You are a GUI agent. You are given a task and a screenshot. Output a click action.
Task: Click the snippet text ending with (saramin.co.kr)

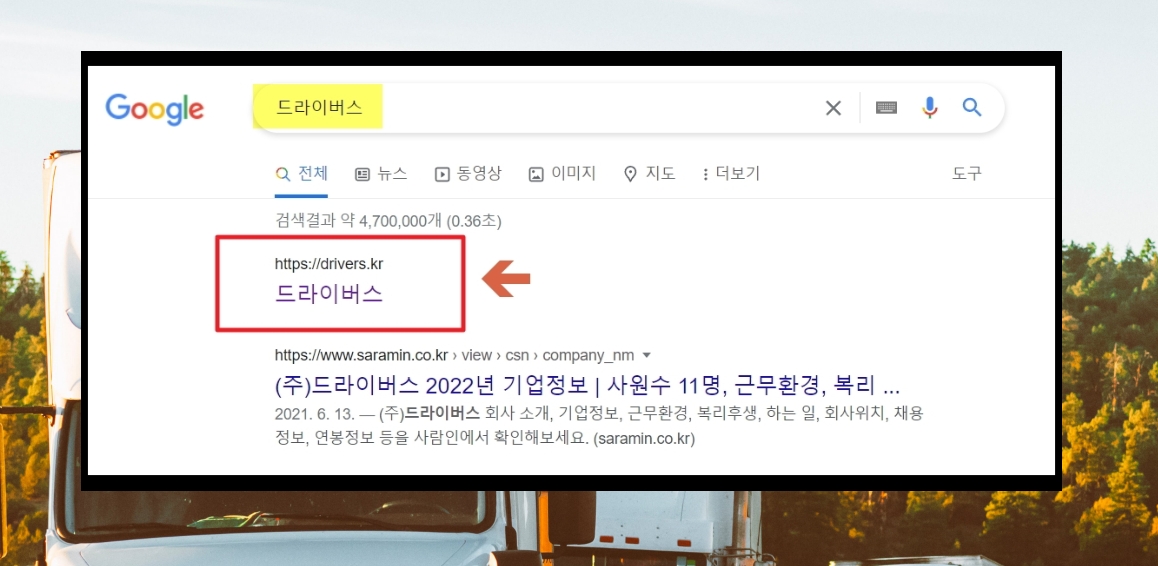(599, 425)
